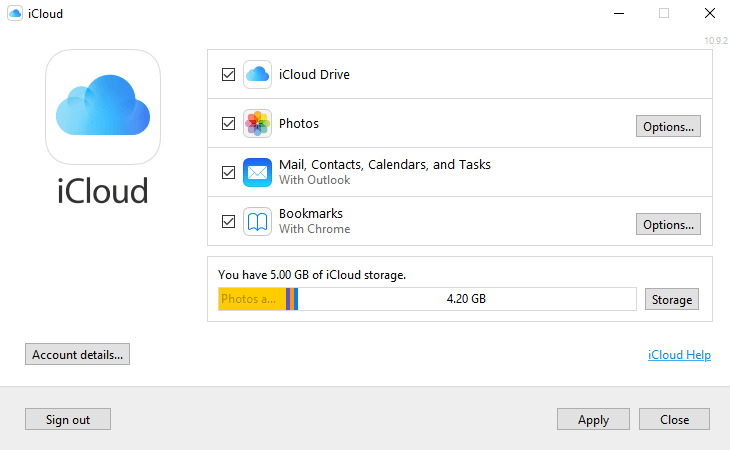Click the Close button at bottom
The image size is (730, 450).
[x=674, y=419]
